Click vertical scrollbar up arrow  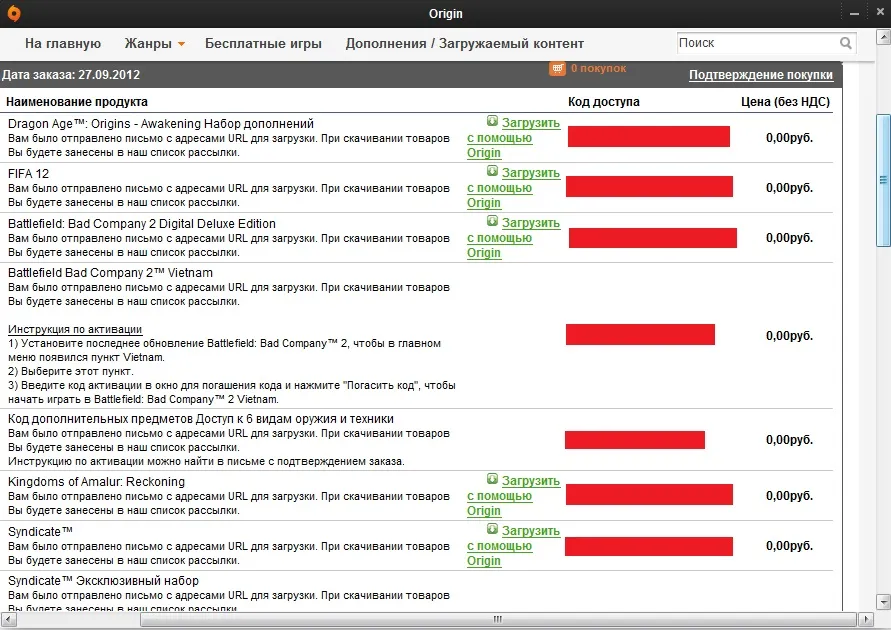click(x=884, y=37)
